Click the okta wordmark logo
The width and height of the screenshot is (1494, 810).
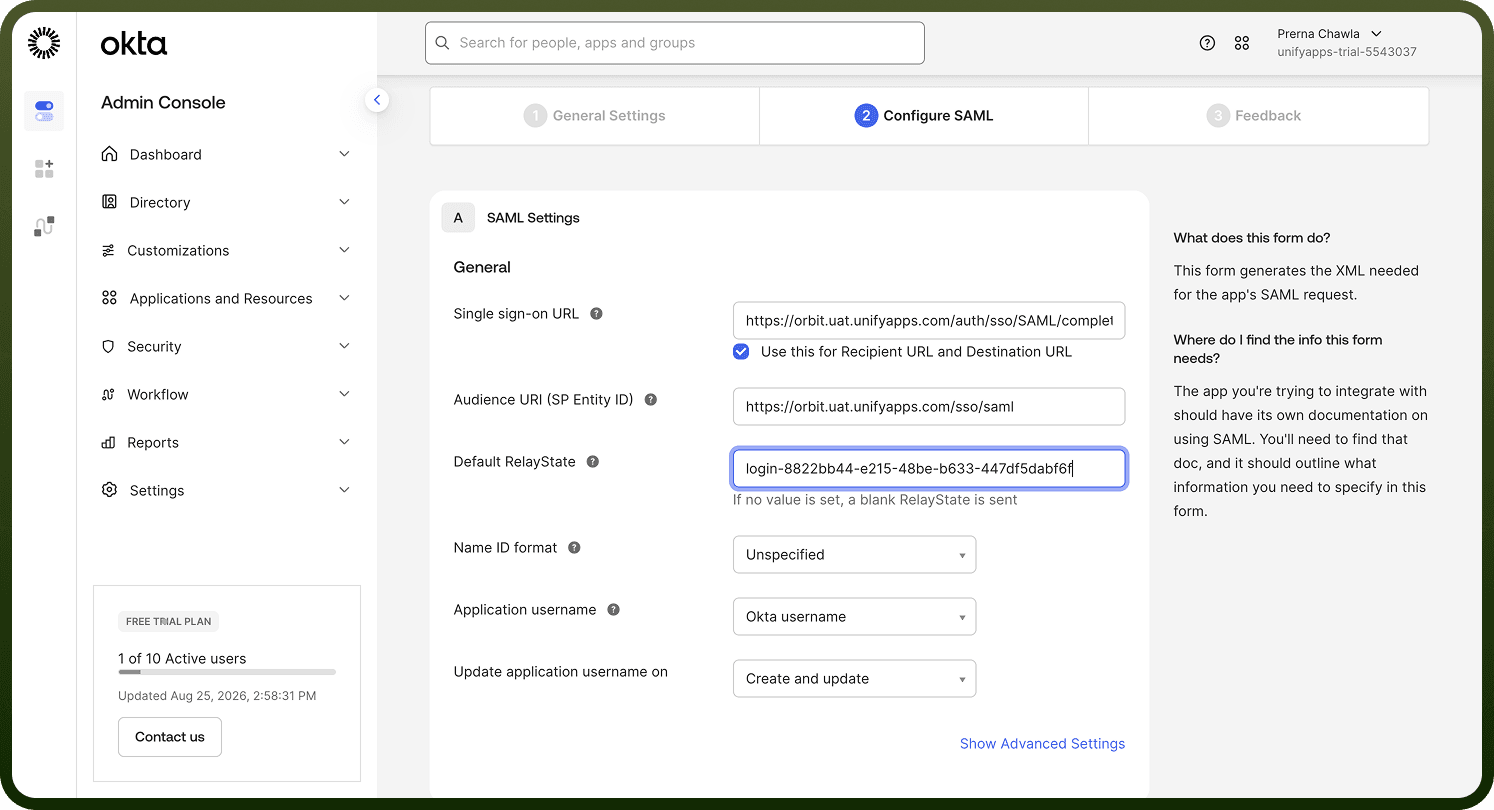click(134, 43)
